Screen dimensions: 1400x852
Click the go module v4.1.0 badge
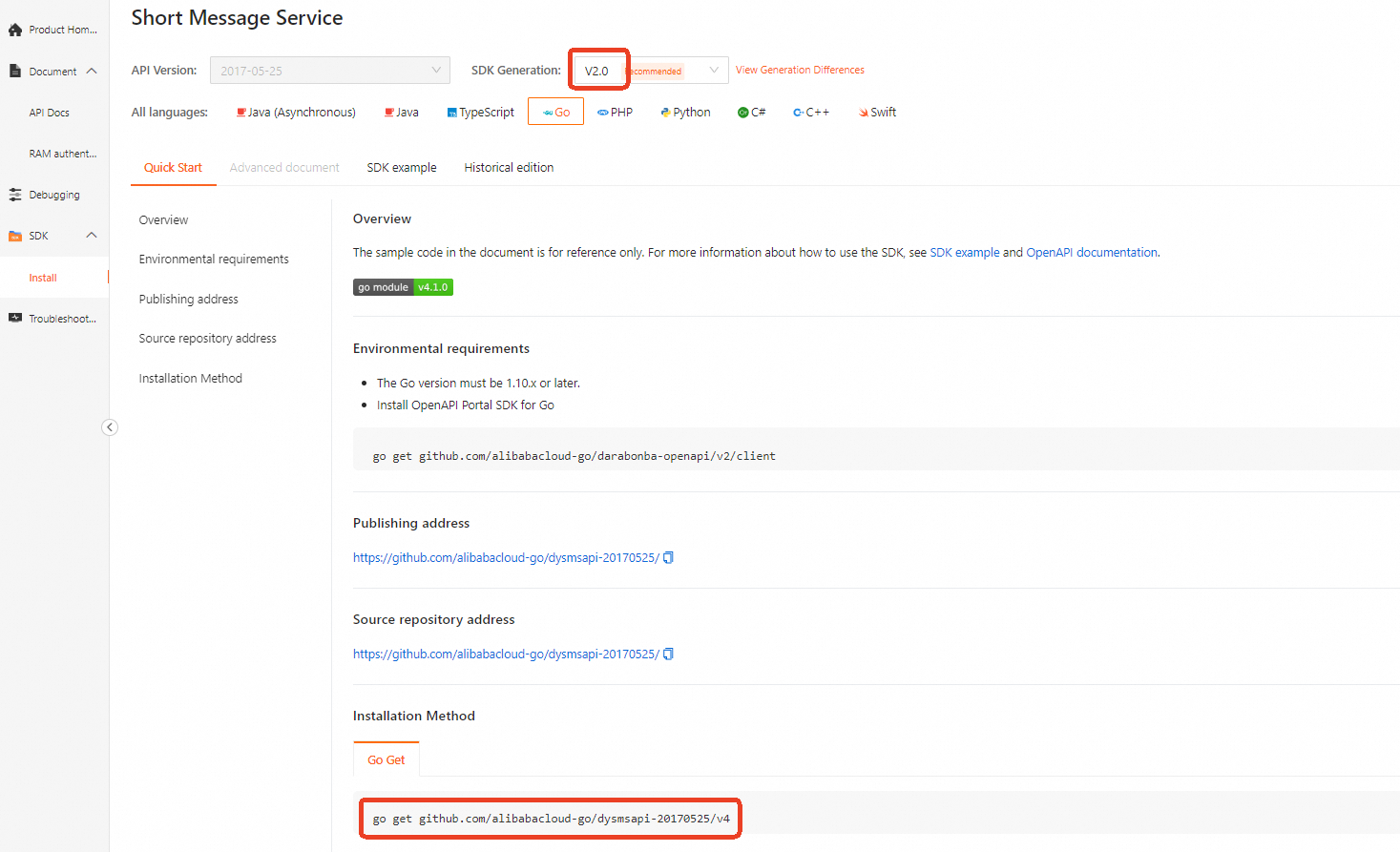tap(403, 287)
